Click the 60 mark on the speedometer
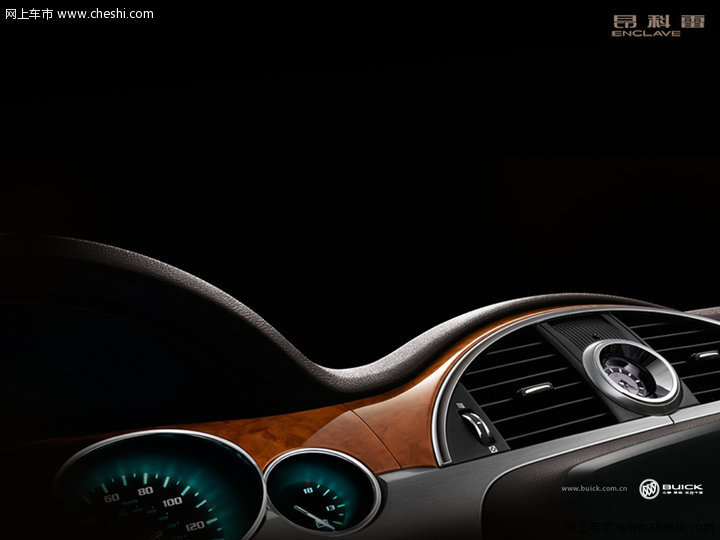This screenshot has width=720, height=540. [111, 497]
